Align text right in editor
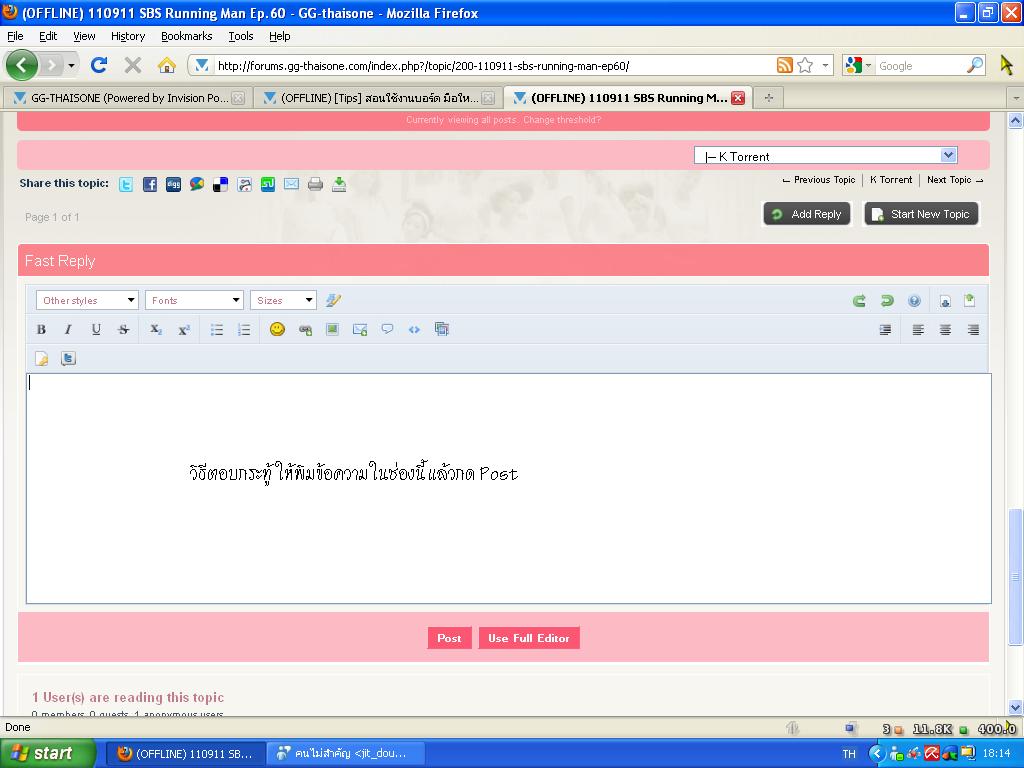 tap(973, 330)
